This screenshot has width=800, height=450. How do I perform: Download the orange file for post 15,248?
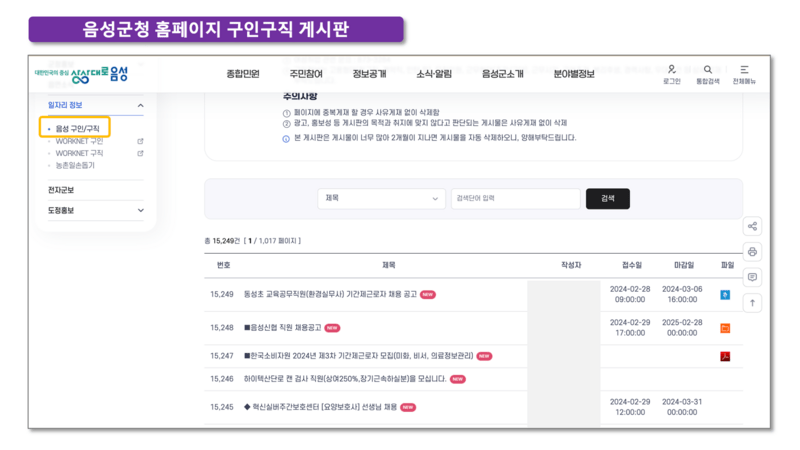[725, 328]
